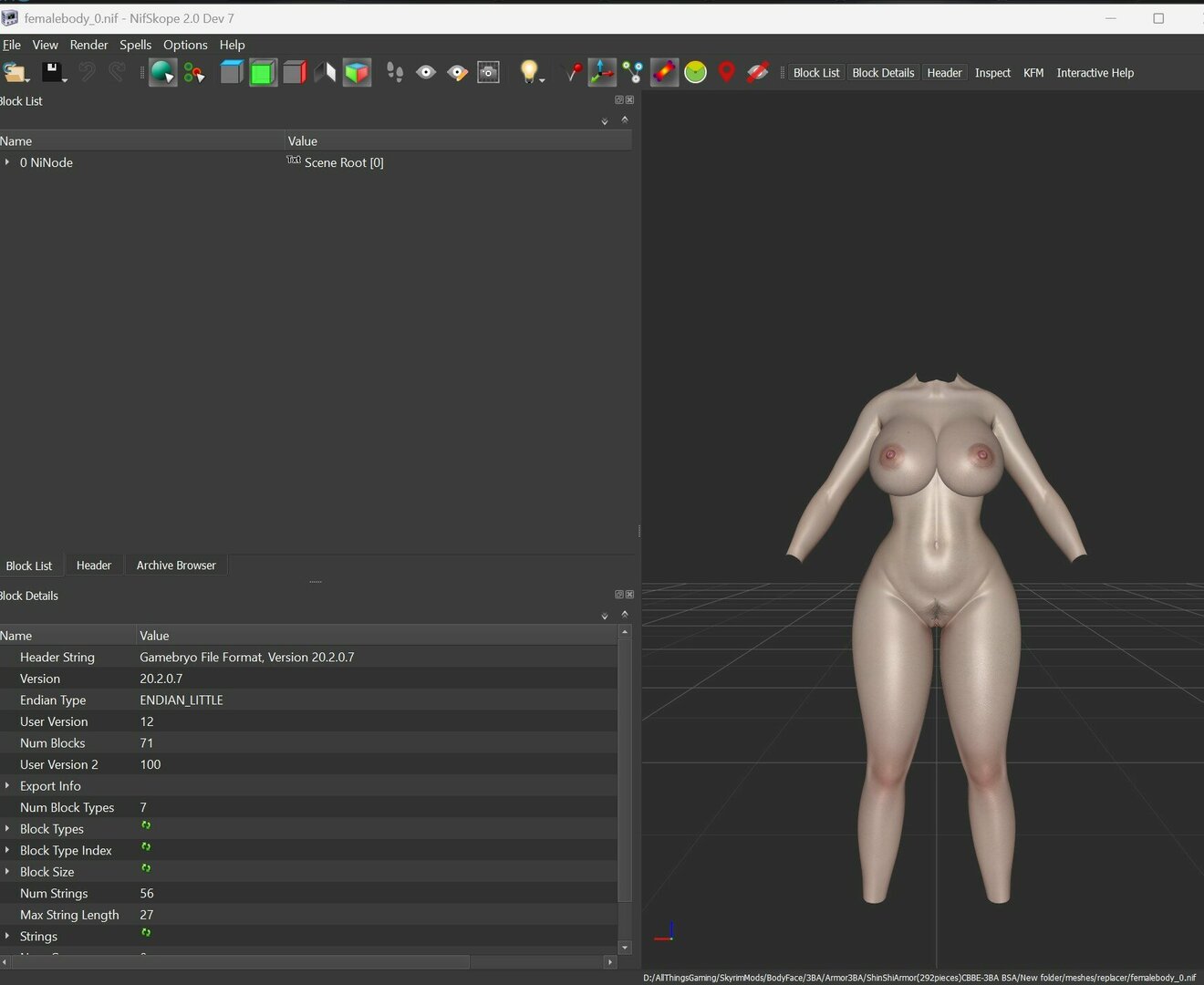Viewport: 1204px width, 985px height.
Task: Switch to side view red cube
Action: [x=294, y=73]
